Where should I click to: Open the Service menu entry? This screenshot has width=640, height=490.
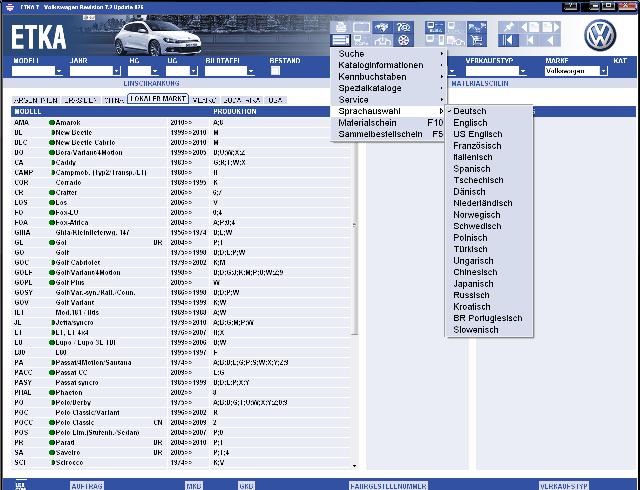tap(389, 100)
